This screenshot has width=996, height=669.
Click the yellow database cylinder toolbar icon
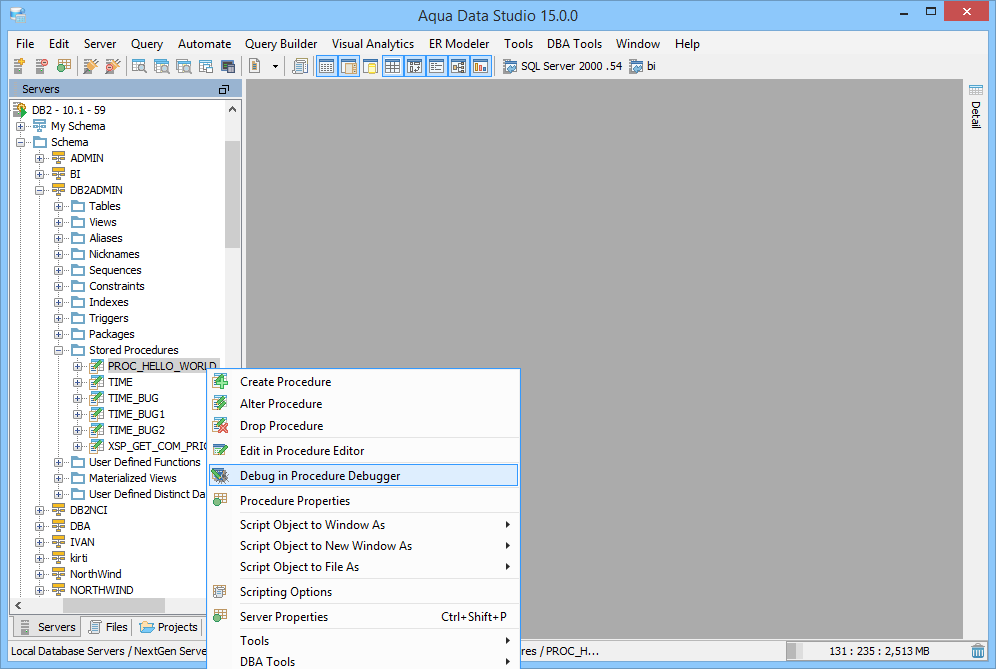[x=370, y=66]
